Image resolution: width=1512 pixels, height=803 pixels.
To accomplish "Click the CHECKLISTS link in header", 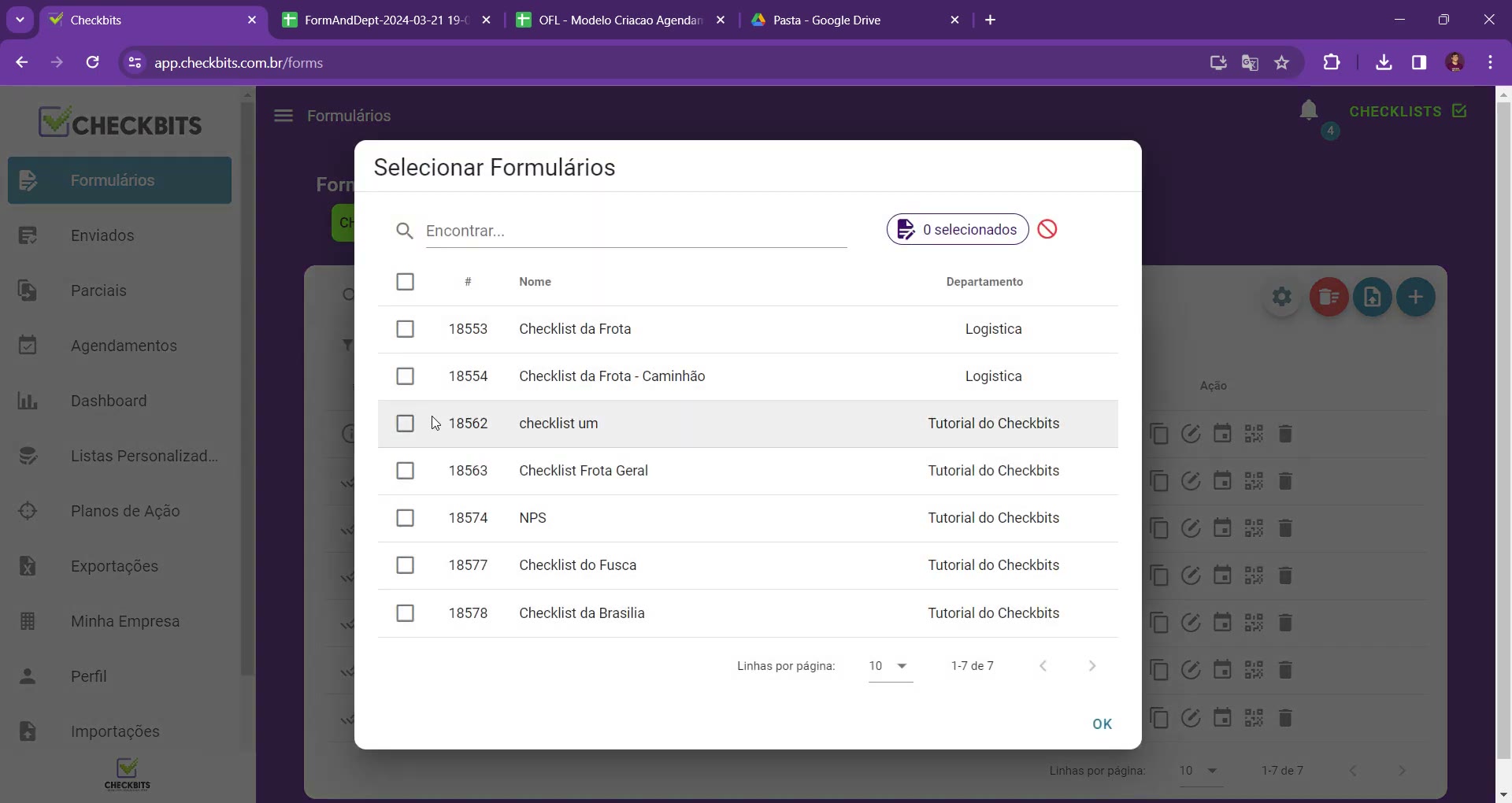I will coord(1408,111).
